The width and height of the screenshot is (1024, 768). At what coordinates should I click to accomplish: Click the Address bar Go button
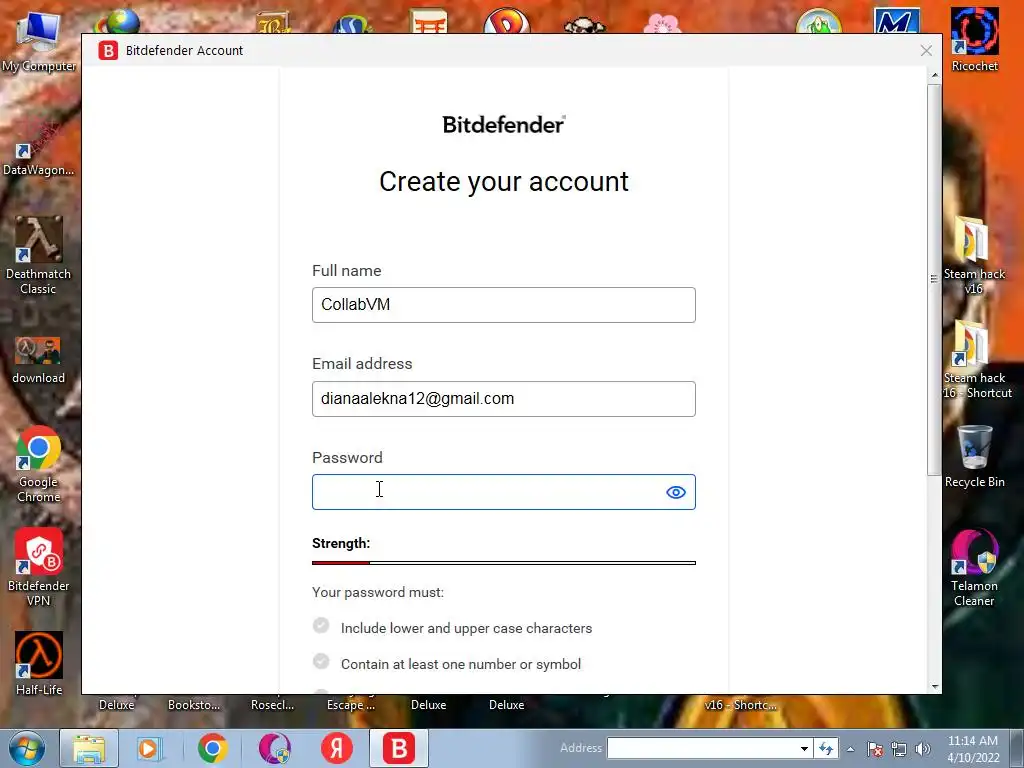point(826,748)
